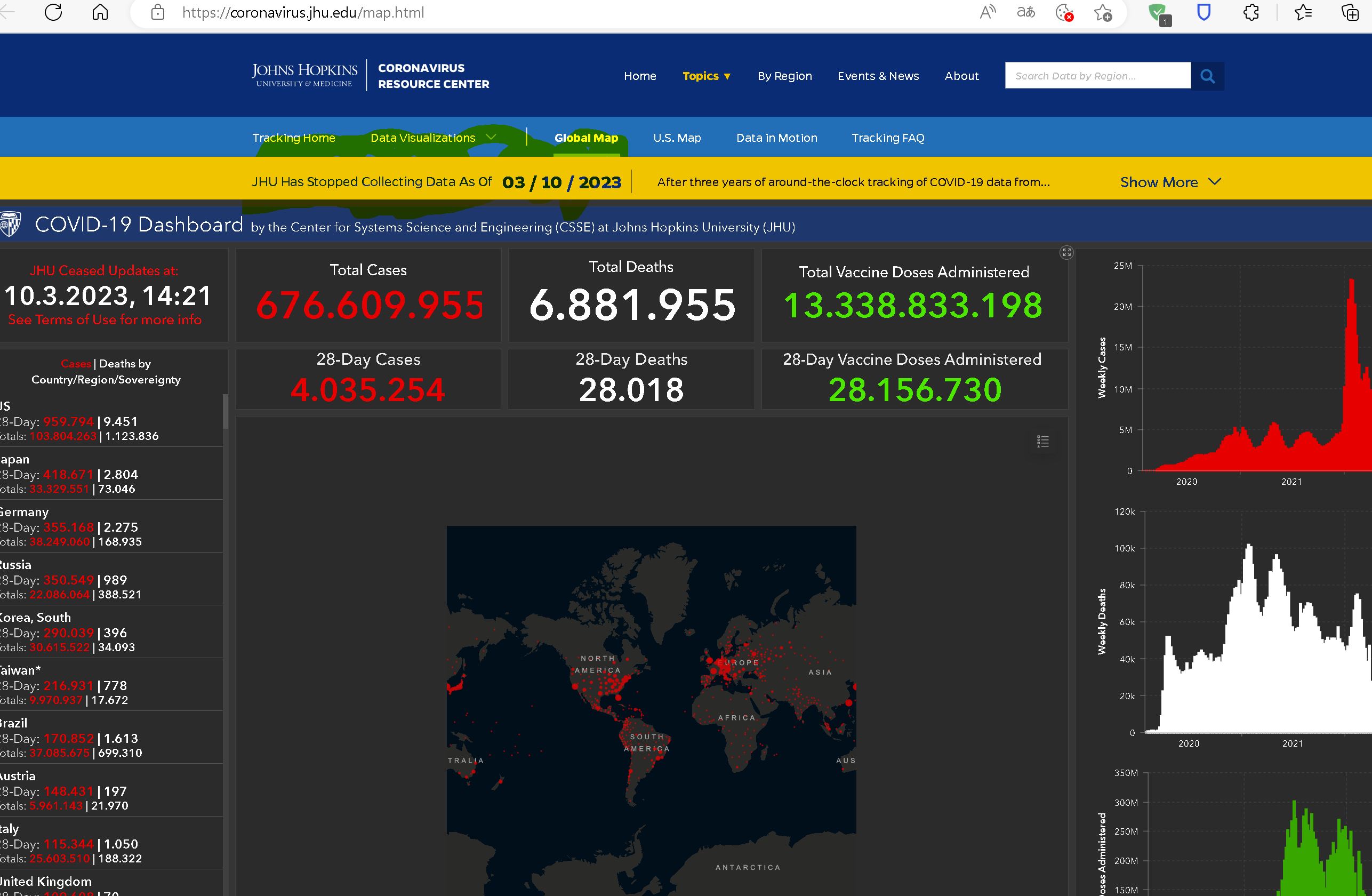Expand Data Visualizations dropdown
This screenshot has height=896, width=1372.
433,138
